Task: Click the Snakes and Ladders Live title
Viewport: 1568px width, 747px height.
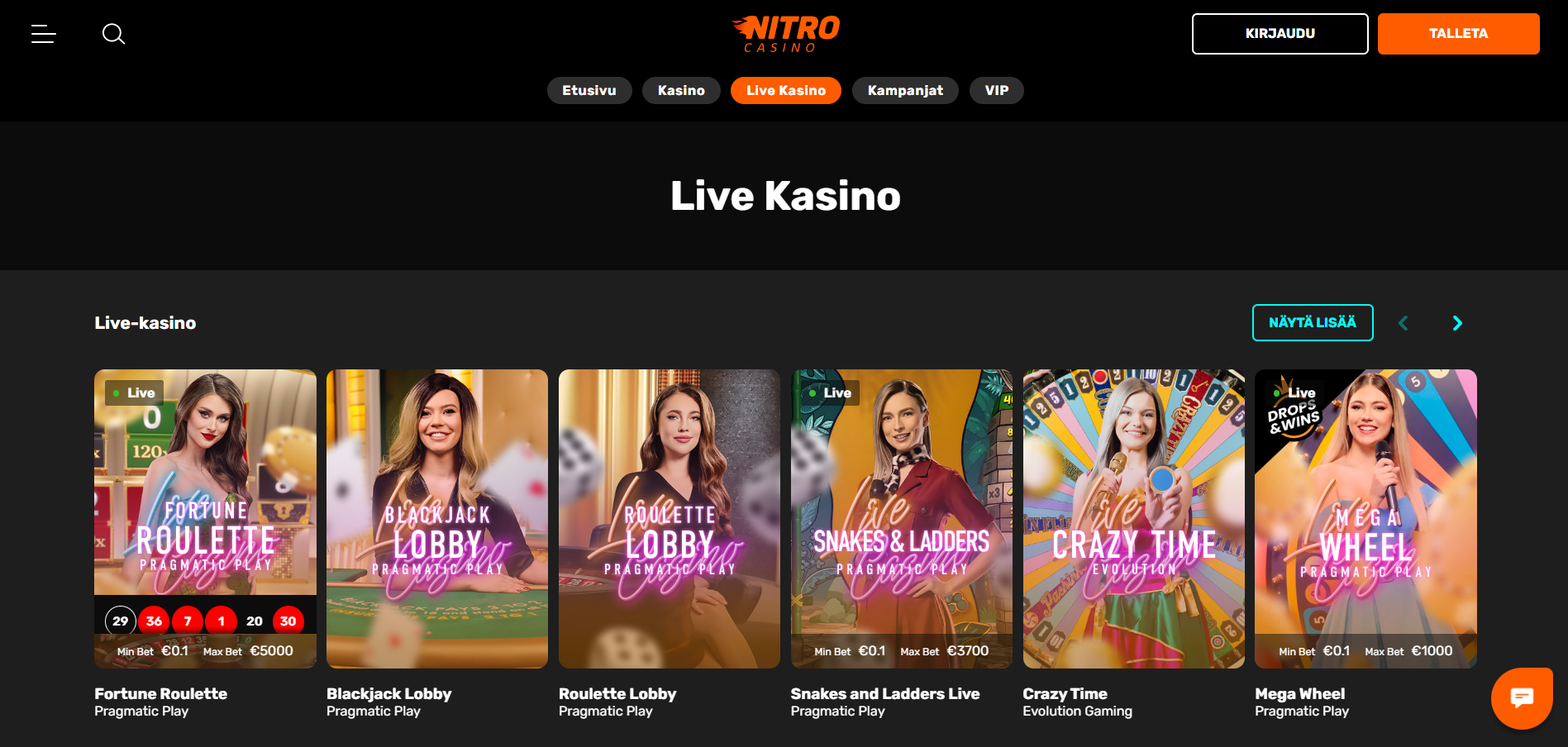Action: (x=885, y=694)
